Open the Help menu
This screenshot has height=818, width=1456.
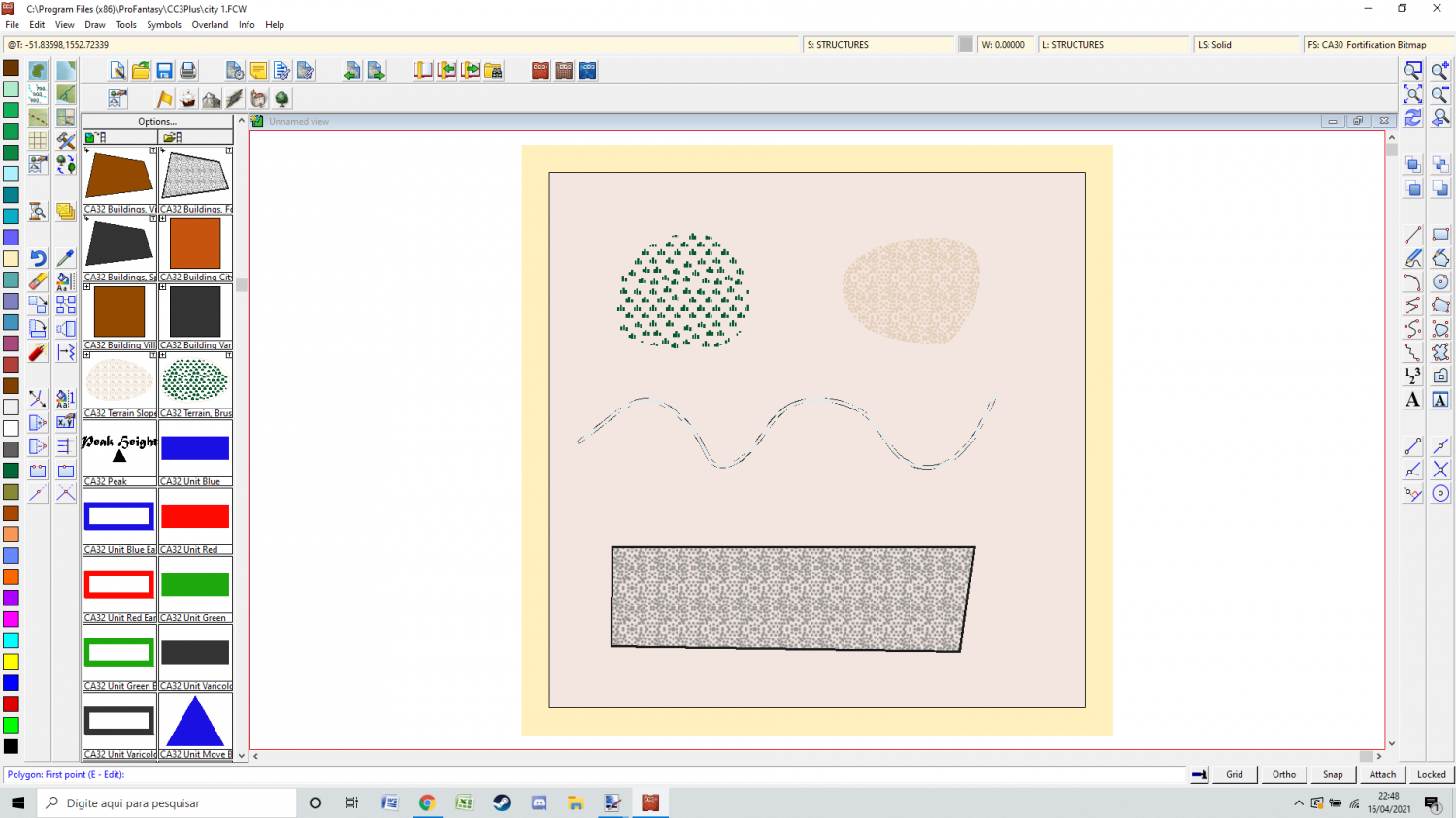(x=275, y=25)
